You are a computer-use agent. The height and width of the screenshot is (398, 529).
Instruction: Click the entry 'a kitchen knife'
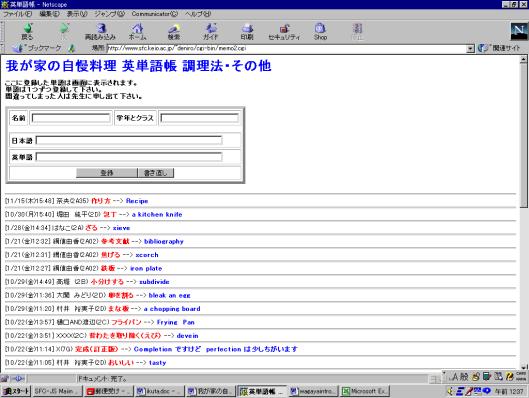(157, 215)
